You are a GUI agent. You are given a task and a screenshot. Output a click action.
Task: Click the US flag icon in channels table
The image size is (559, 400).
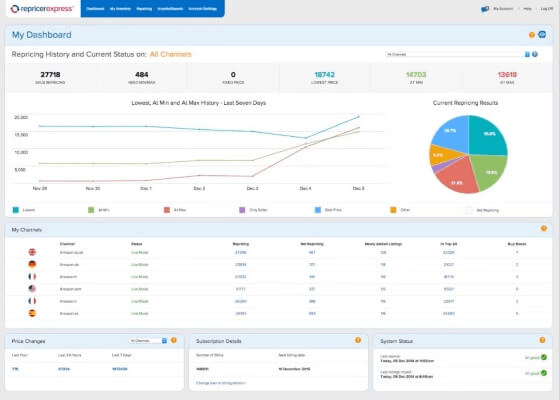point(32,289)
